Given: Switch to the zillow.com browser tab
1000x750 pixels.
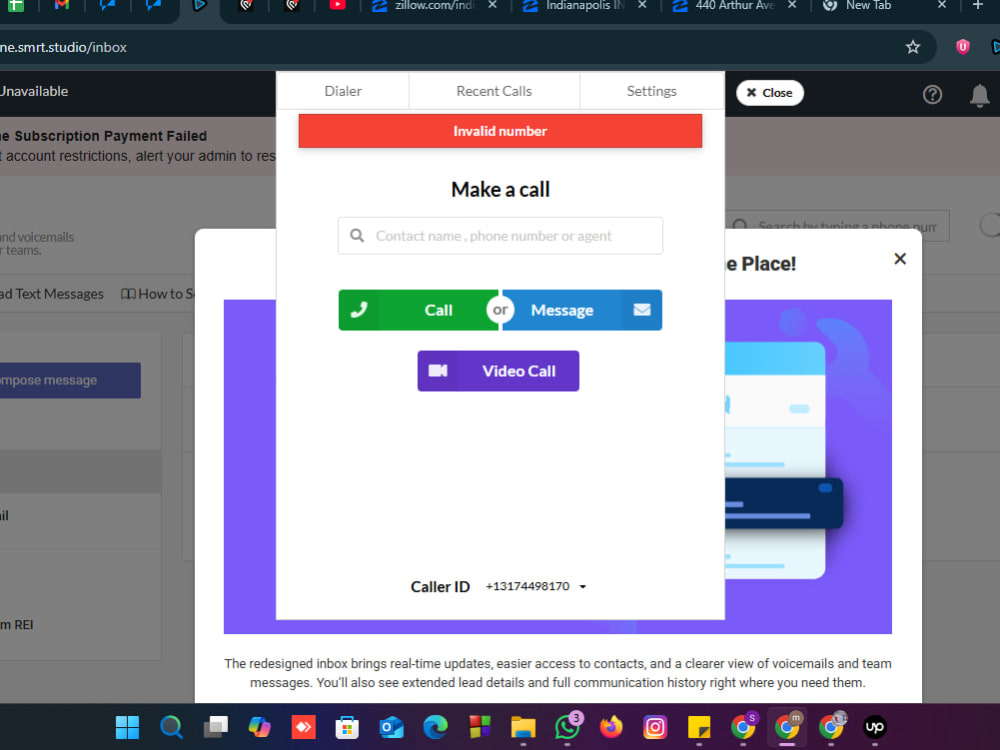Looking at the screenshot, I should click(x=432, y=6).
